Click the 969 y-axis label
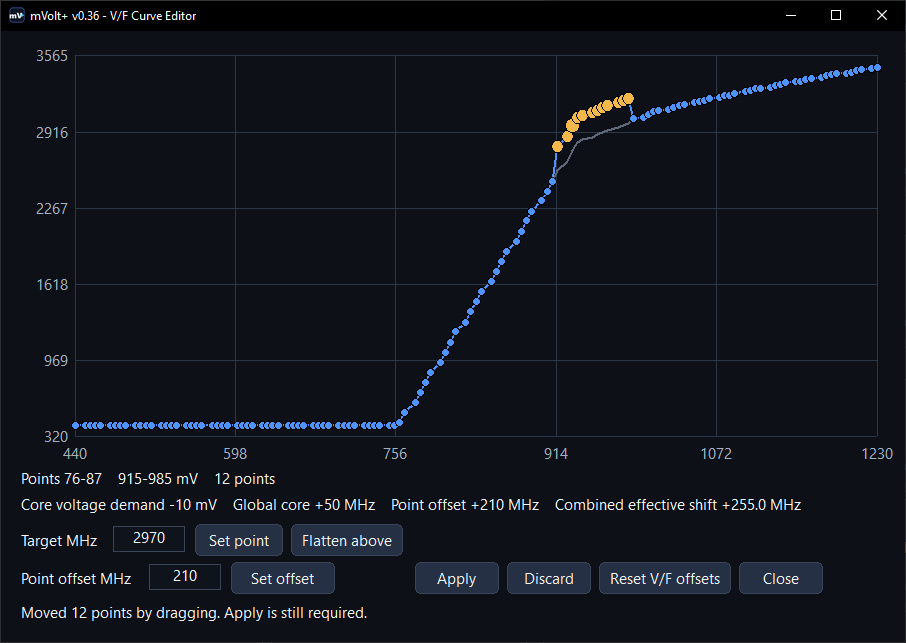Viewport: 906px width, 643px height. click(x=56, y=360)
